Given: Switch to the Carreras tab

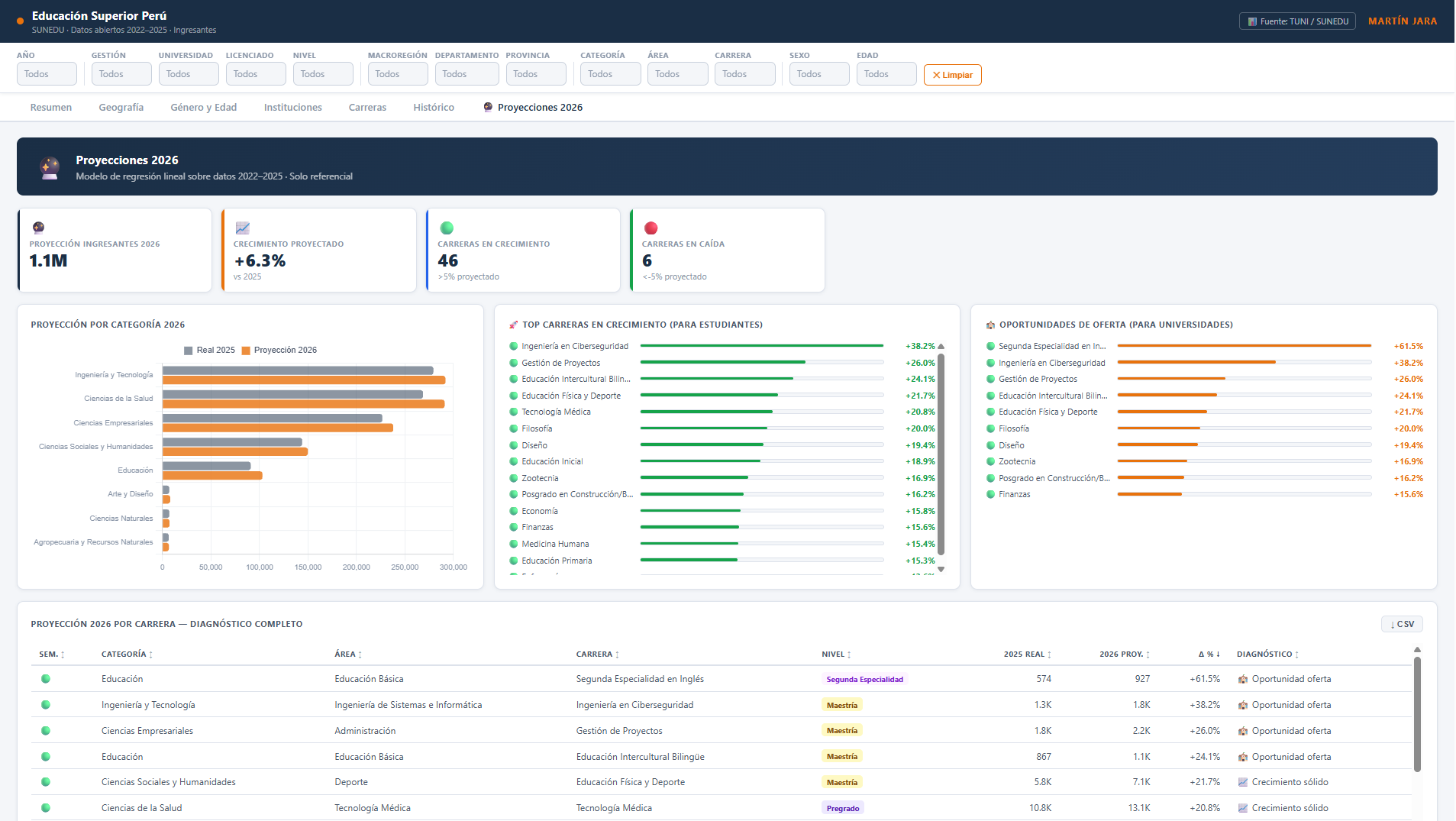Looking at the screenshot, I should point(367,108).
